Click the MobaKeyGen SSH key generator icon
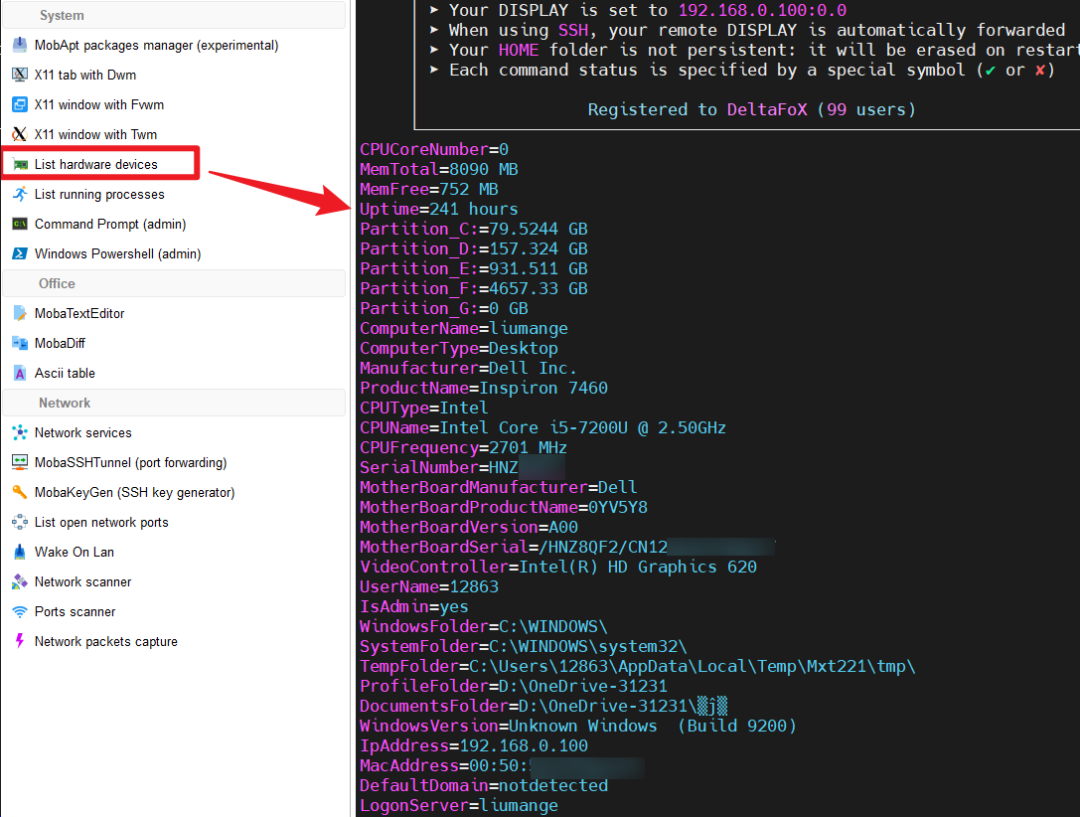The image size is (1080, 817). point(20,492)
